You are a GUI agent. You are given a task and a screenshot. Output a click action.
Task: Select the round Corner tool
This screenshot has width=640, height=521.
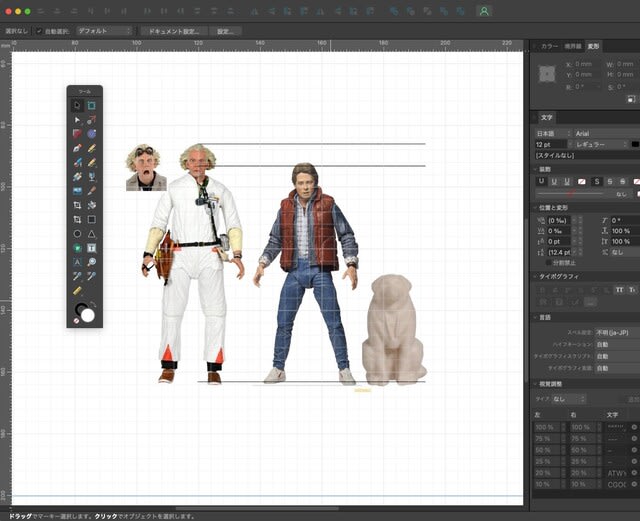[x=91, y=134]
